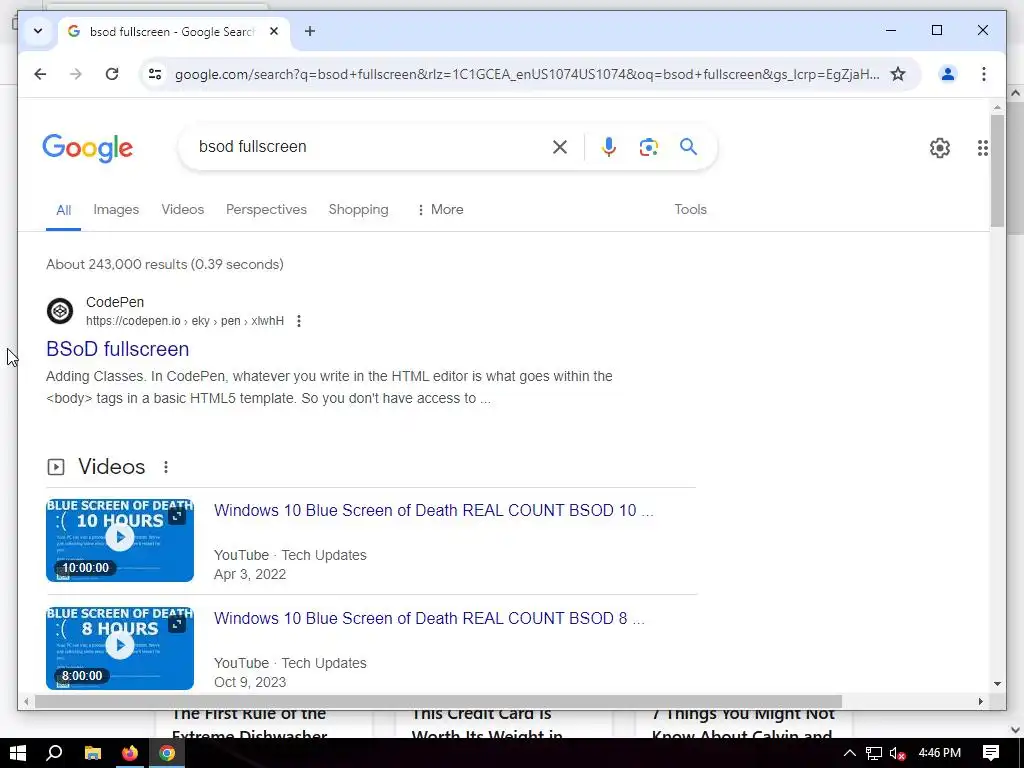Viewport: 1024px width, 768px height.
Task: Switch to the Perspectives tab
Action: point(266,210)
